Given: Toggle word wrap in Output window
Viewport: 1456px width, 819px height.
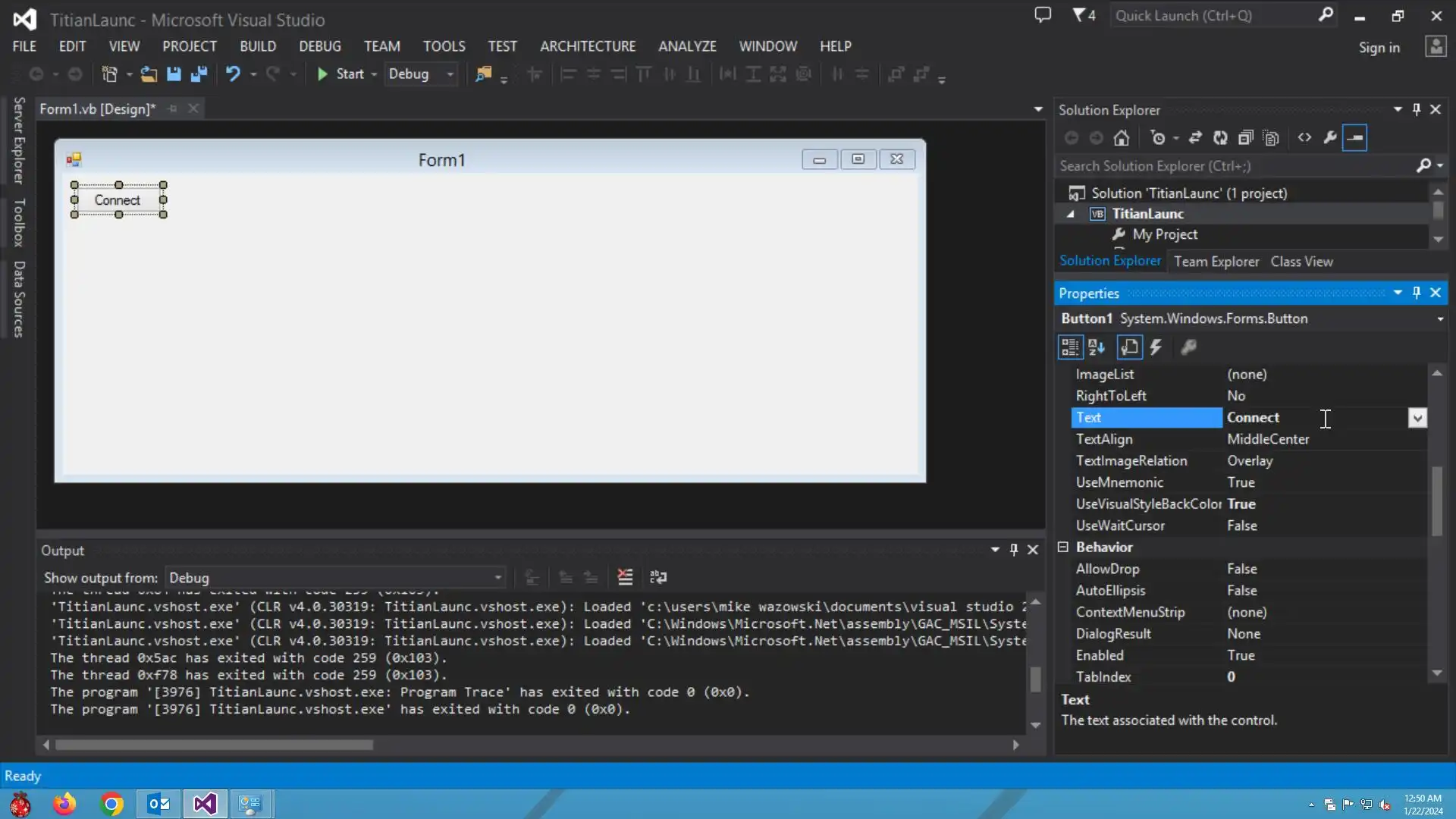Looking at the screenshot, I should click(x=658, y=578).
